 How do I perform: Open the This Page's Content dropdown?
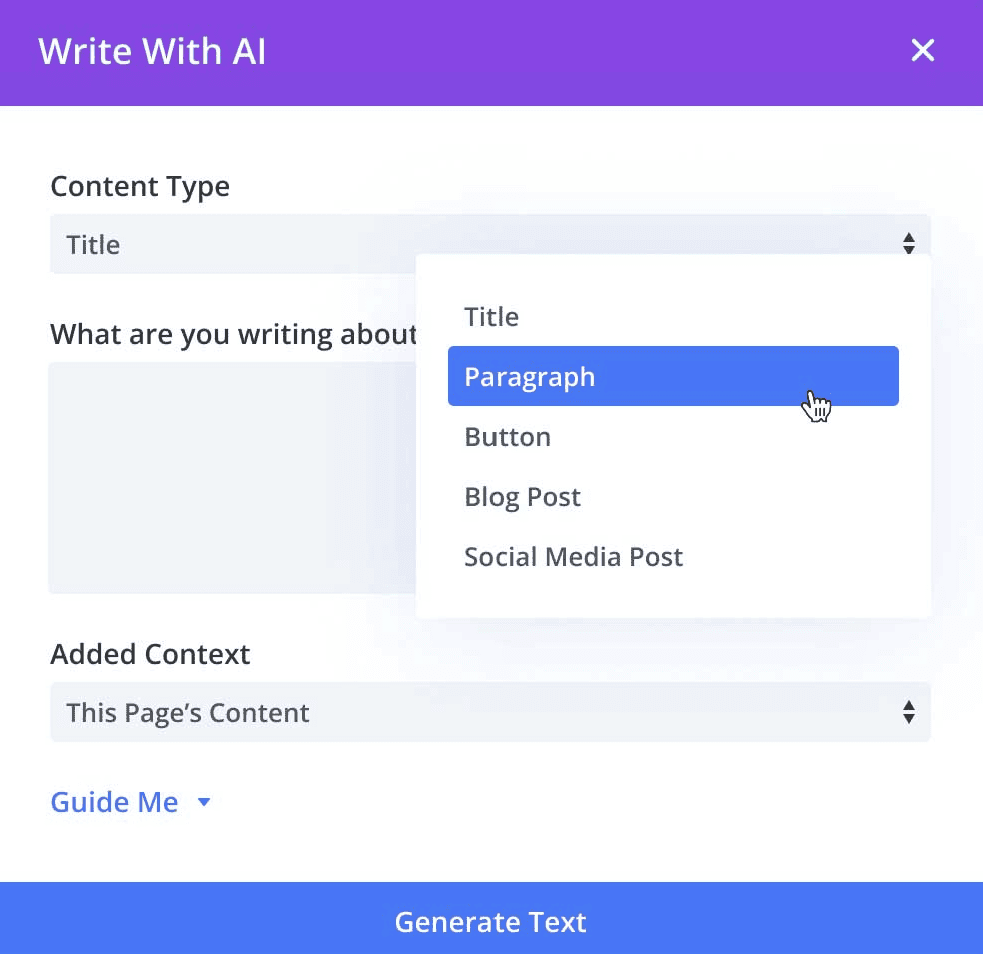[490, 712]
